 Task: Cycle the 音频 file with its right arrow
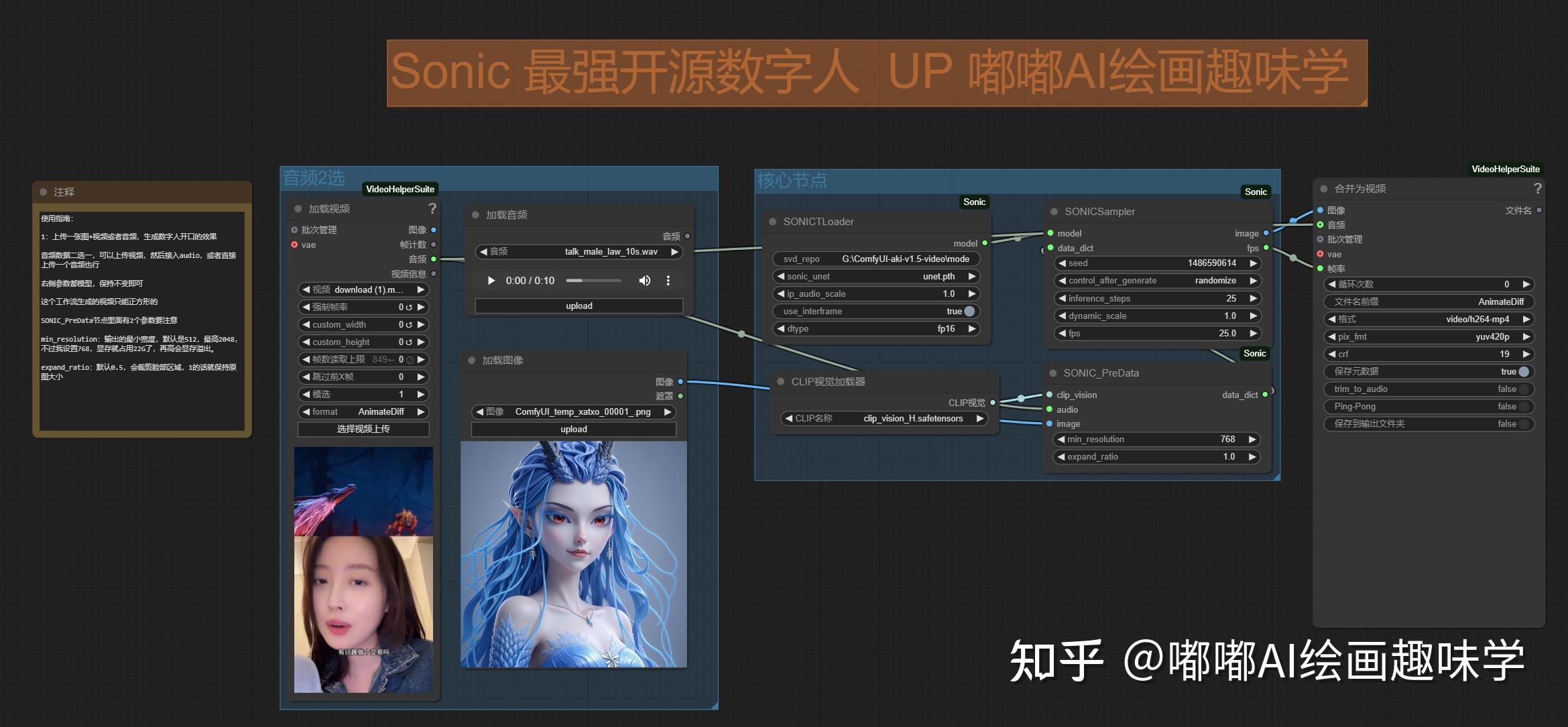click(674, 251)
